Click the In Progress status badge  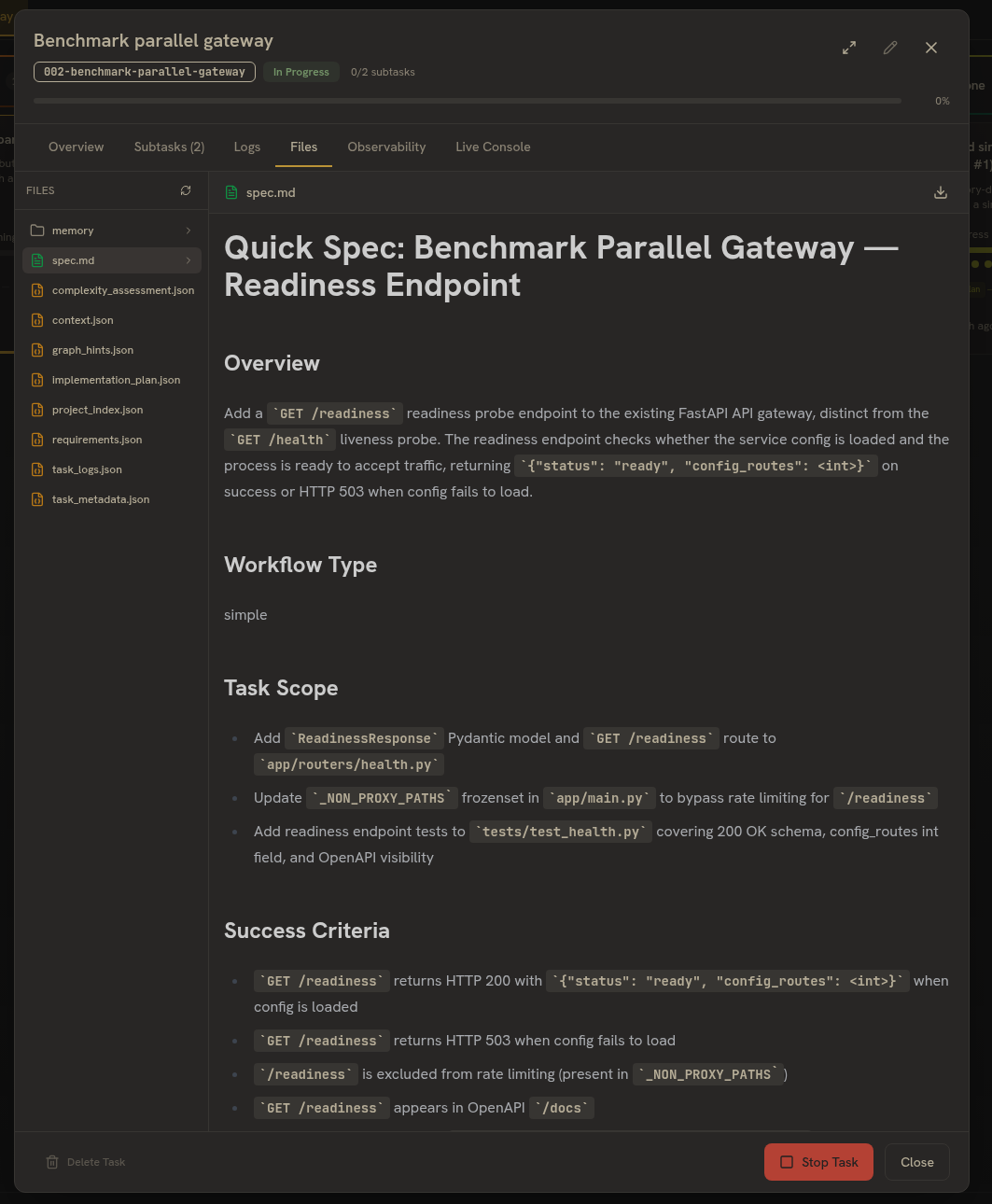click(301, 72)
